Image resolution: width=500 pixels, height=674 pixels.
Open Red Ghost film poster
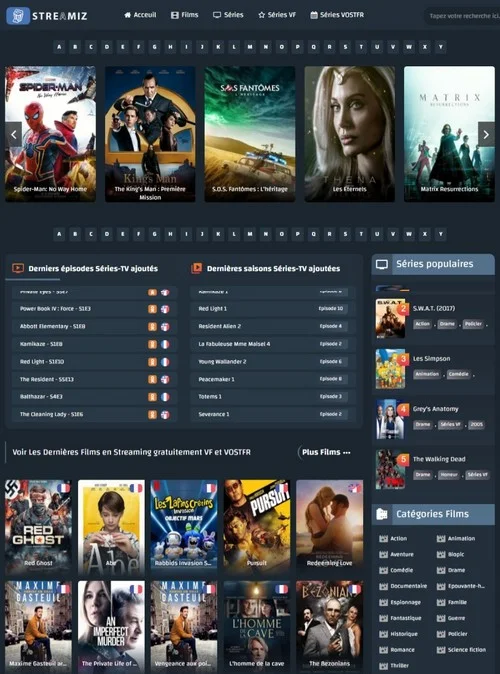pos(38,527)
